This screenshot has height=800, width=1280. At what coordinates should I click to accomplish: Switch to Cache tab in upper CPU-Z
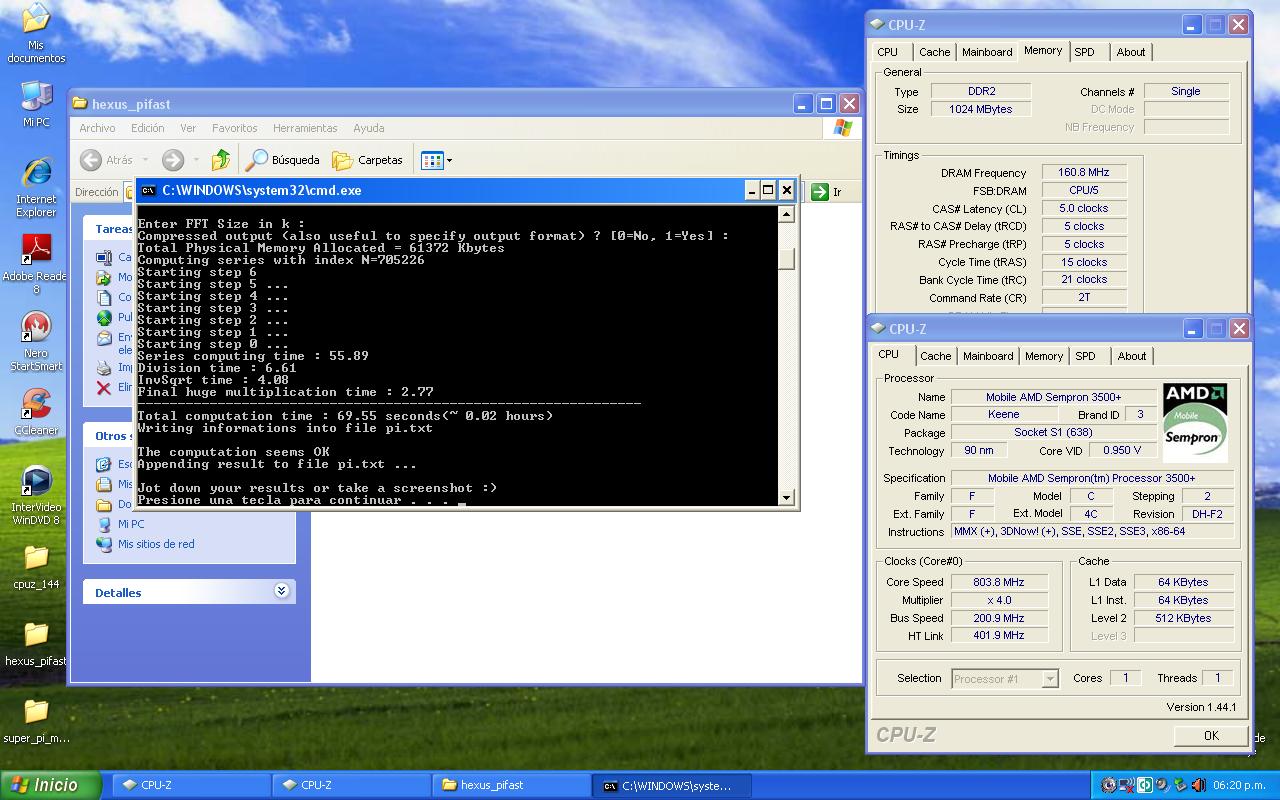tap(934, 52)
